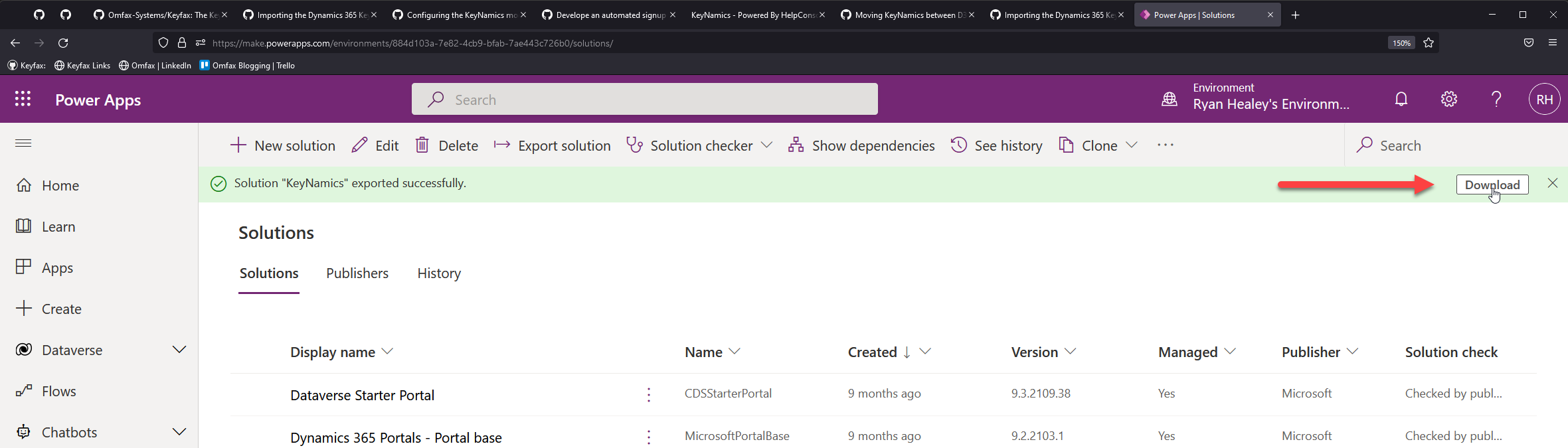Switch to the Omfax-Systems/Keyfax browser tab
1568x448 pixels.
(159, 15)
